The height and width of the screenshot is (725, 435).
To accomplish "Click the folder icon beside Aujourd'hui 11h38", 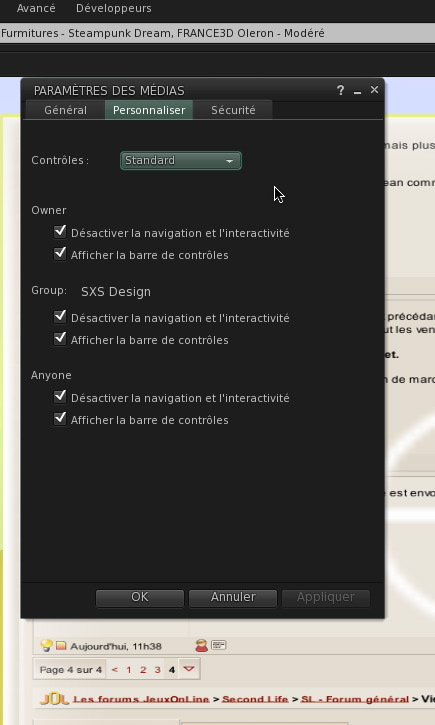I will (61, 645).
